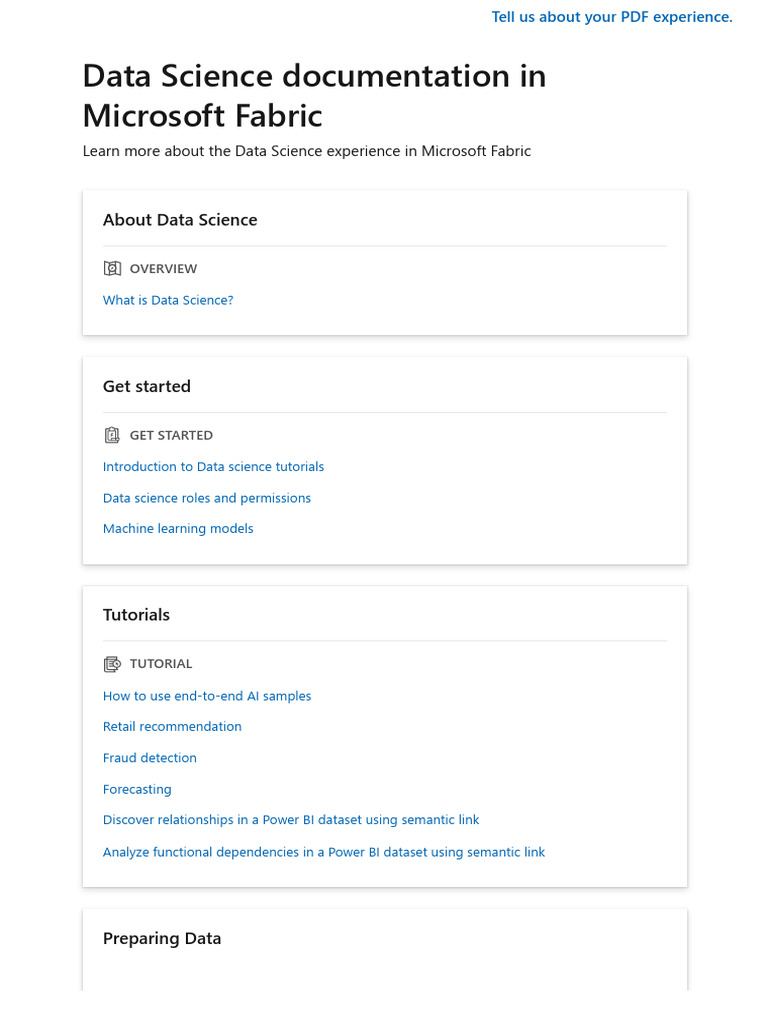Open How to use end-to-end AI samples
768x1024 pixels.
click(207, 696)
